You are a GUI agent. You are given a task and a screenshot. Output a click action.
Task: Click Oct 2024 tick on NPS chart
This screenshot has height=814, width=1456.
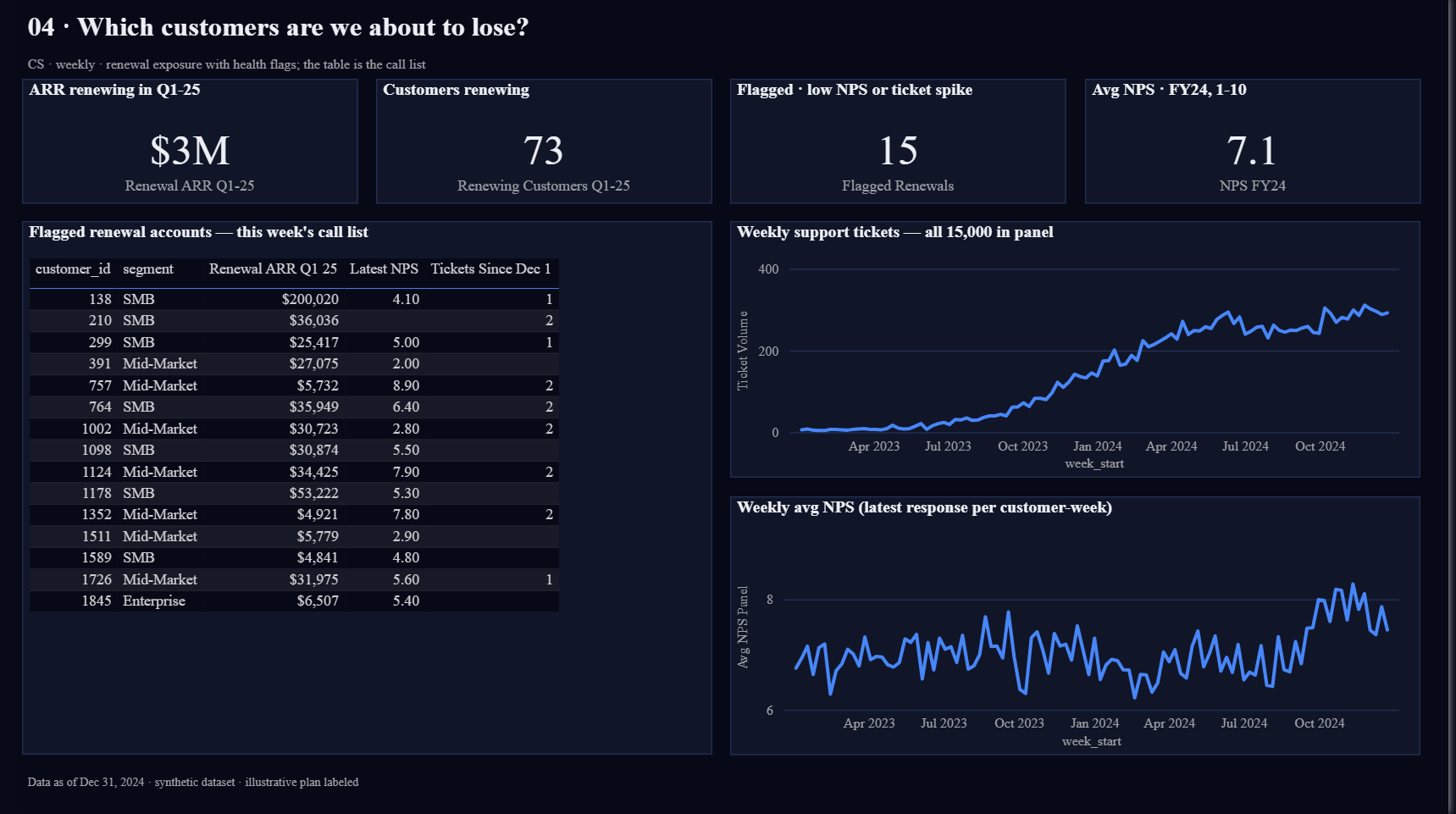coord(1319,723)
